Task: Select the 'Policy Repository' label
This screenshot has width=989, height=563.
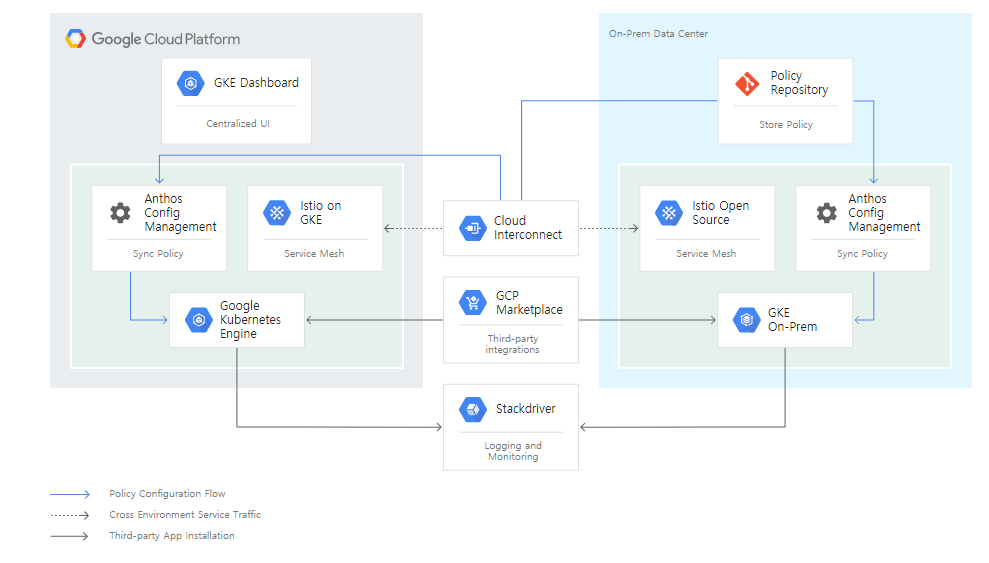Action: click(799, 83)
